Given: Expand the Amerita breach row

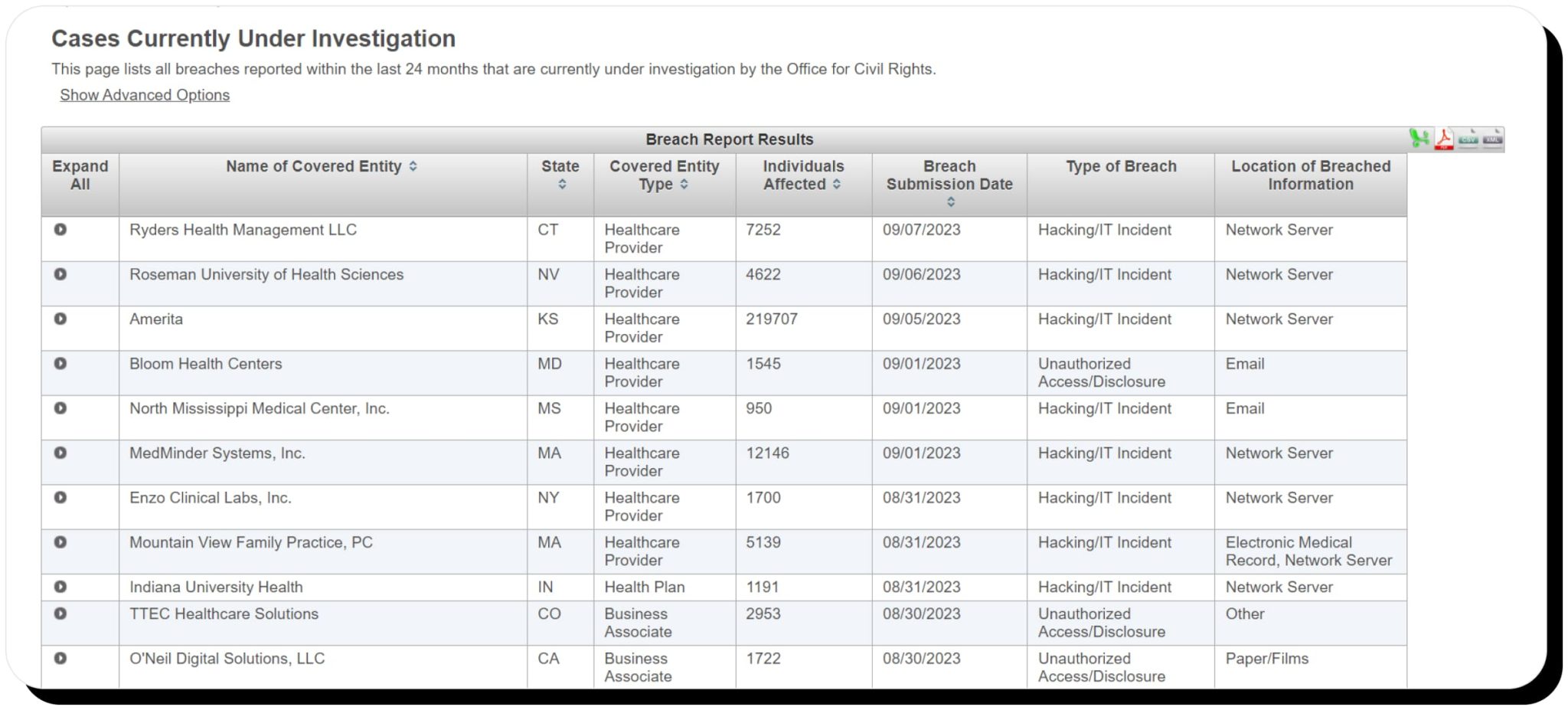Looking at the screenshot, I should (60, 319).
